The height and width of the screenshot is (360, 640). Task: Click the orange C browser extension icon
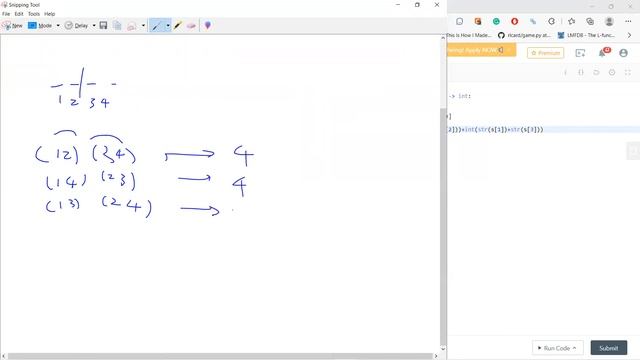(478, 21)
